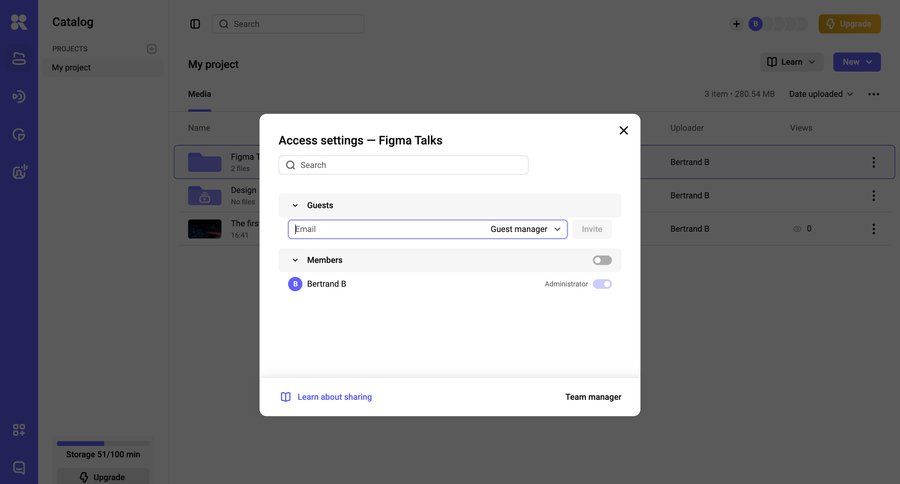Toggle the sidebar panel icon
Screen dimensions: 900x484
click(x=195, y=24)
